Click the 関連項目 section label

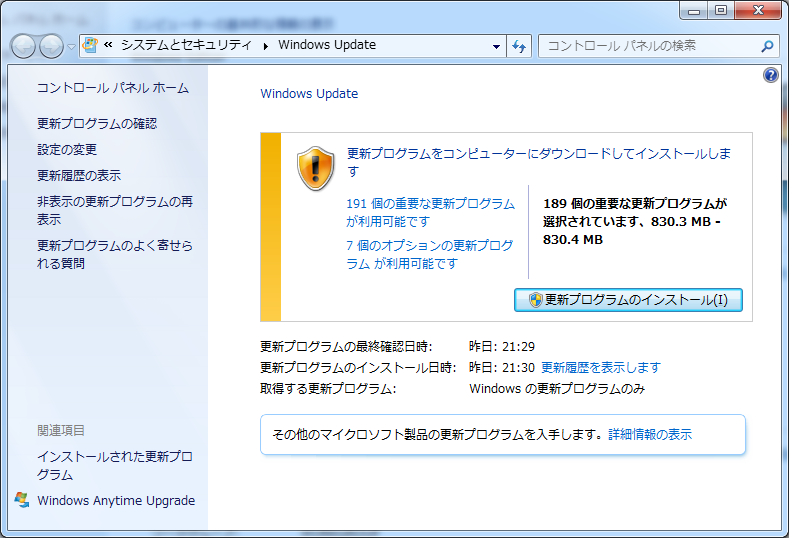pyautogui.click(x=61, y=431)
